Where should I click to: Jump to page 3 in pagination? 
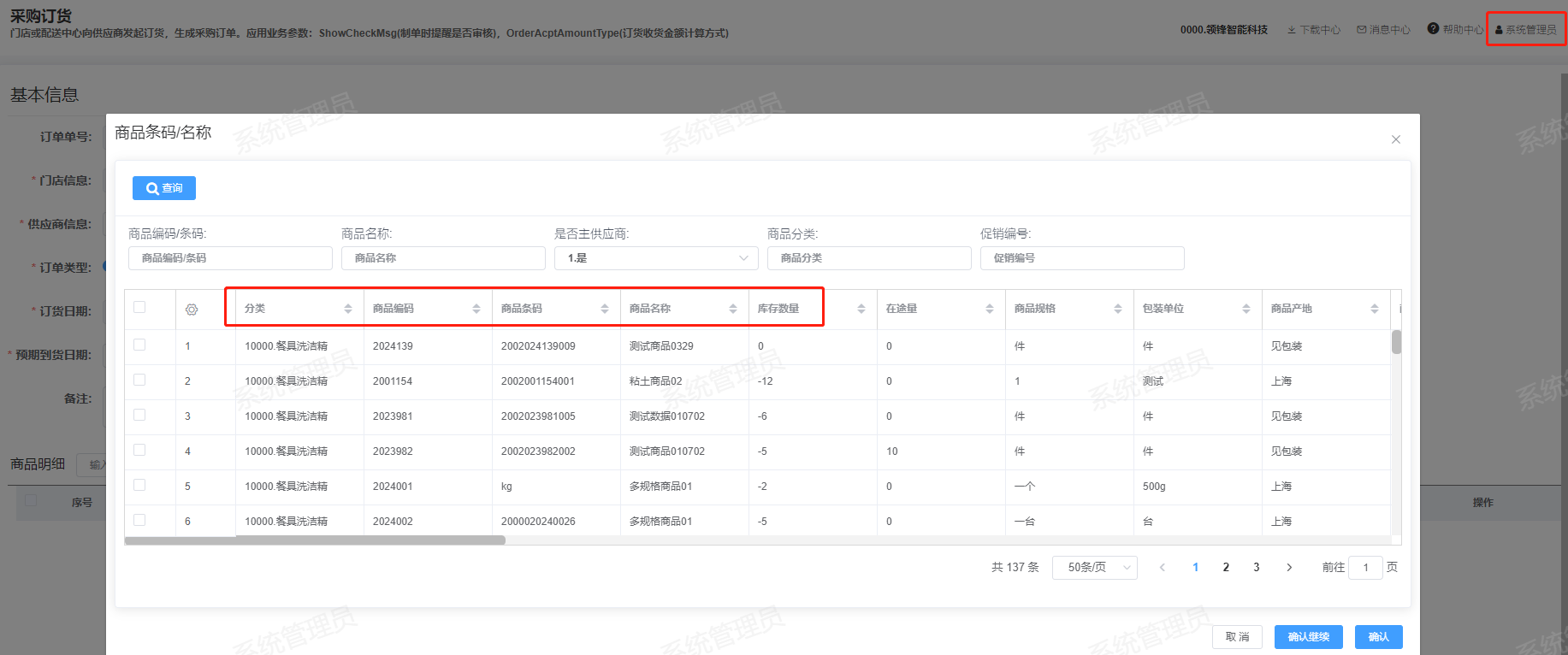pos(1256,568)
